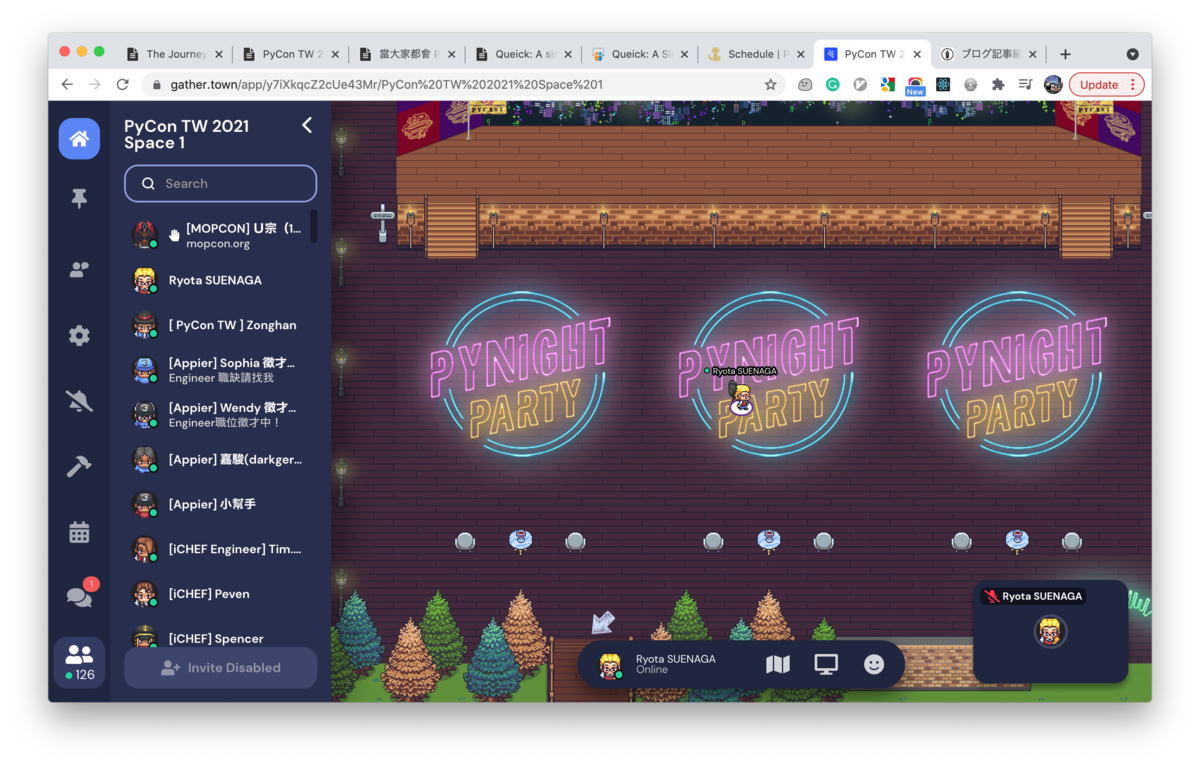Viewport: 1200px width, 766px height.
Task: Click the Grammarly extension icon
Action: tap(832, 85)
